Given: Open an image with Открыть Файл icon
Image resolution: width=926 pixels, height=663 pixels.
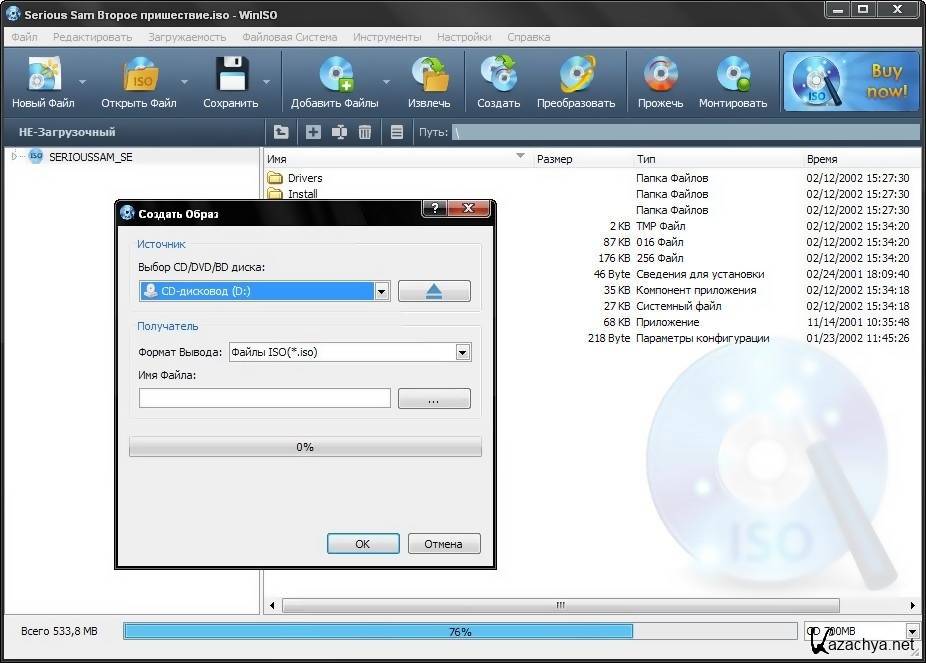Looking at the screenshot, I should pyautogui.click(x=138, y=78).
